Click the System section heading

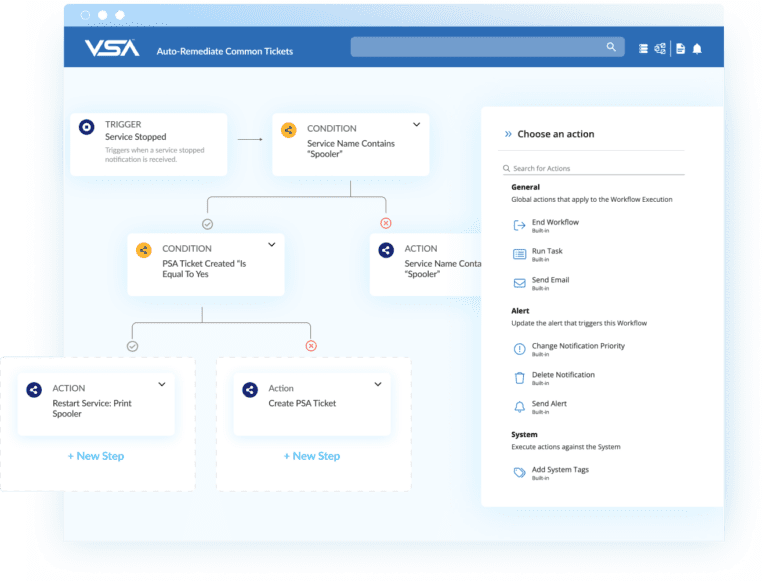[x=524, y=435]
